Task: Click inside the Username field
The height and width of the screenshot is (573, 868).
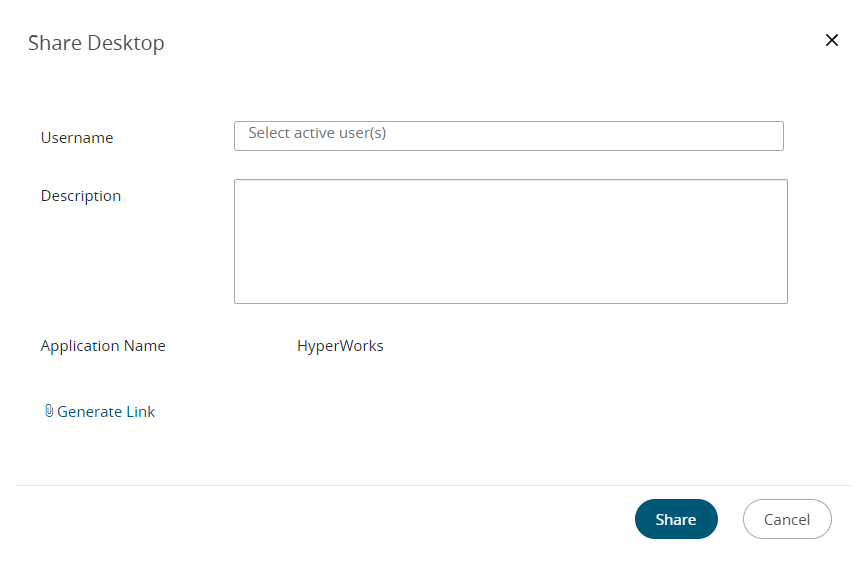Action: 509,136
